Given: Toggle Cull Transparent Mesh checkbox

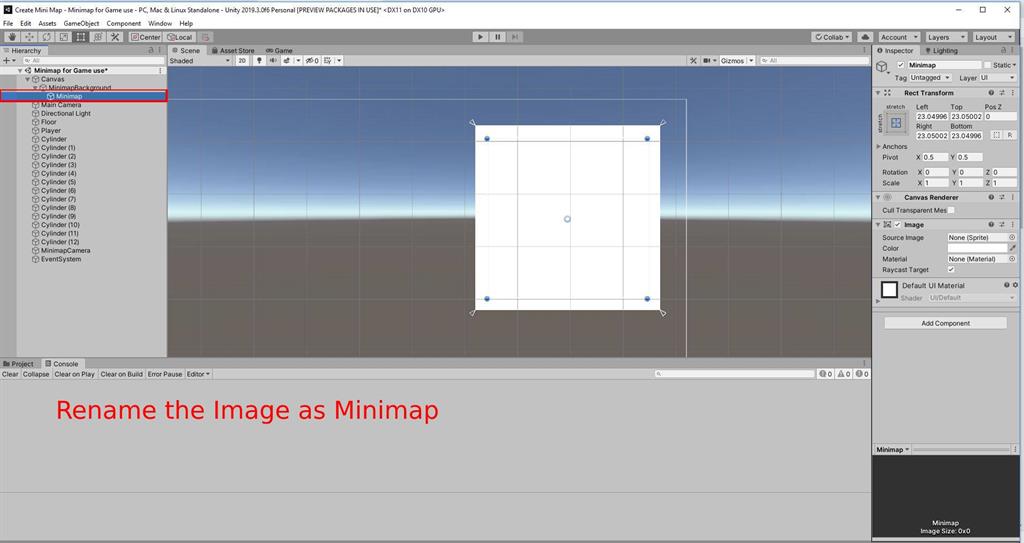Looking at the screenshot, I should point(951,210).
